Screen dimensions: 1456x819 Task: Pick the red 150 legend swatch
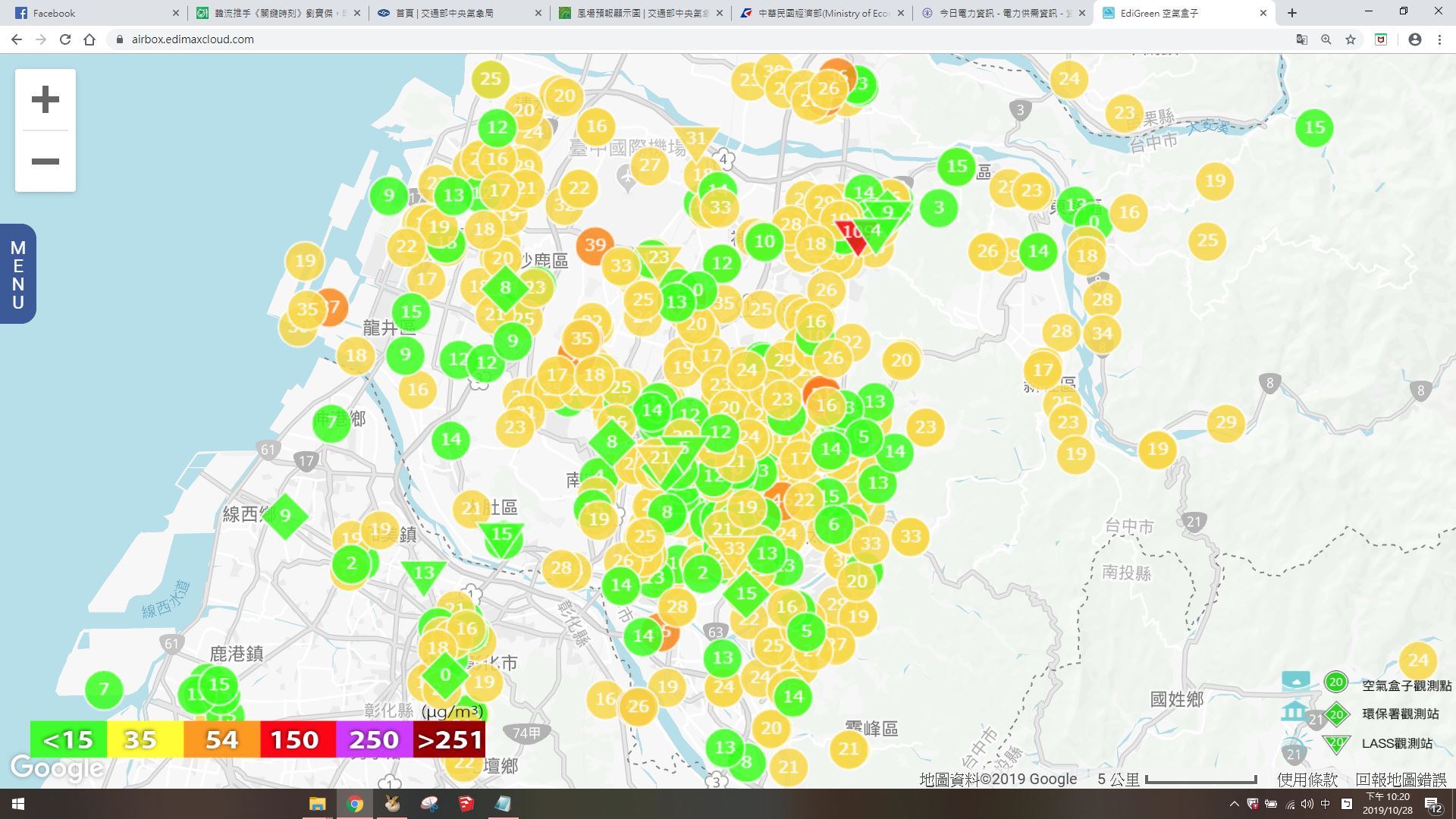(x=298, y=739)
